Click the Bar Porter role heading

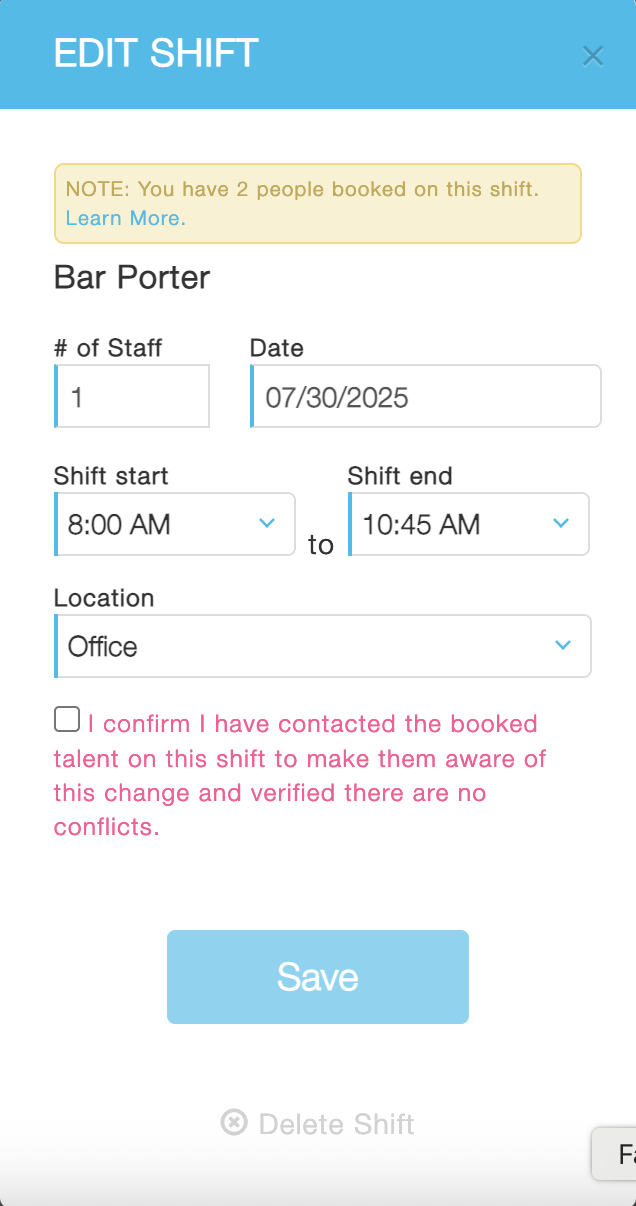coord(132,277)
